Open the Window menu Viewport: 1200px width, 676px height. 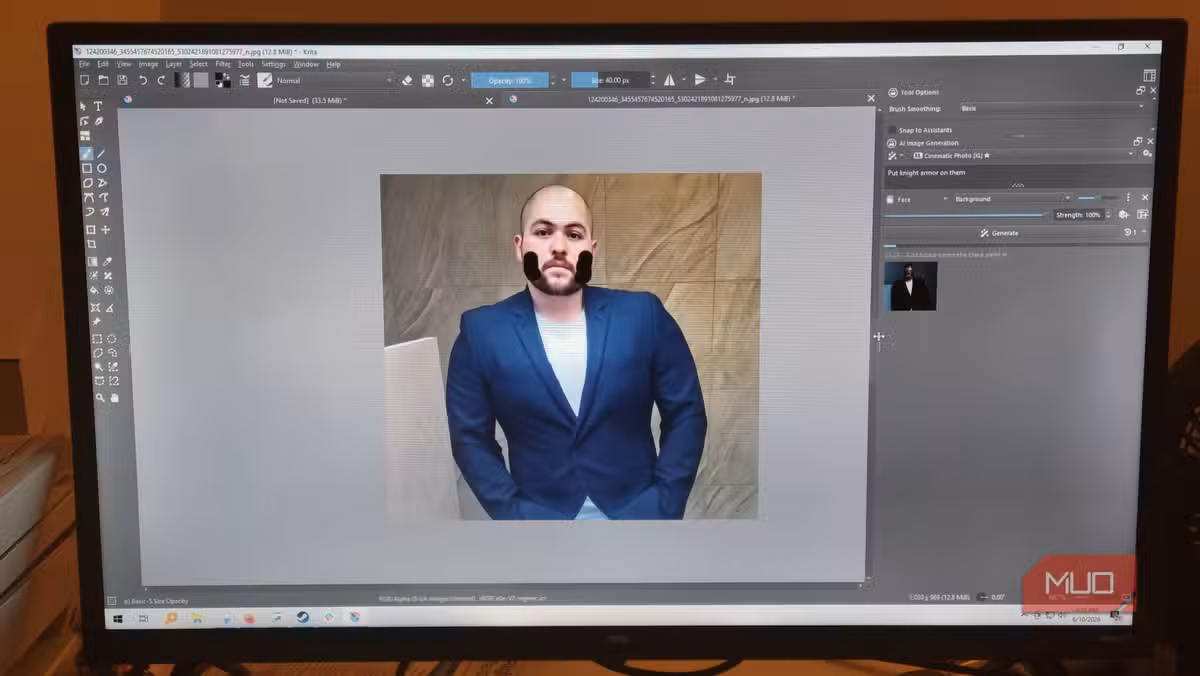[306, 64]
